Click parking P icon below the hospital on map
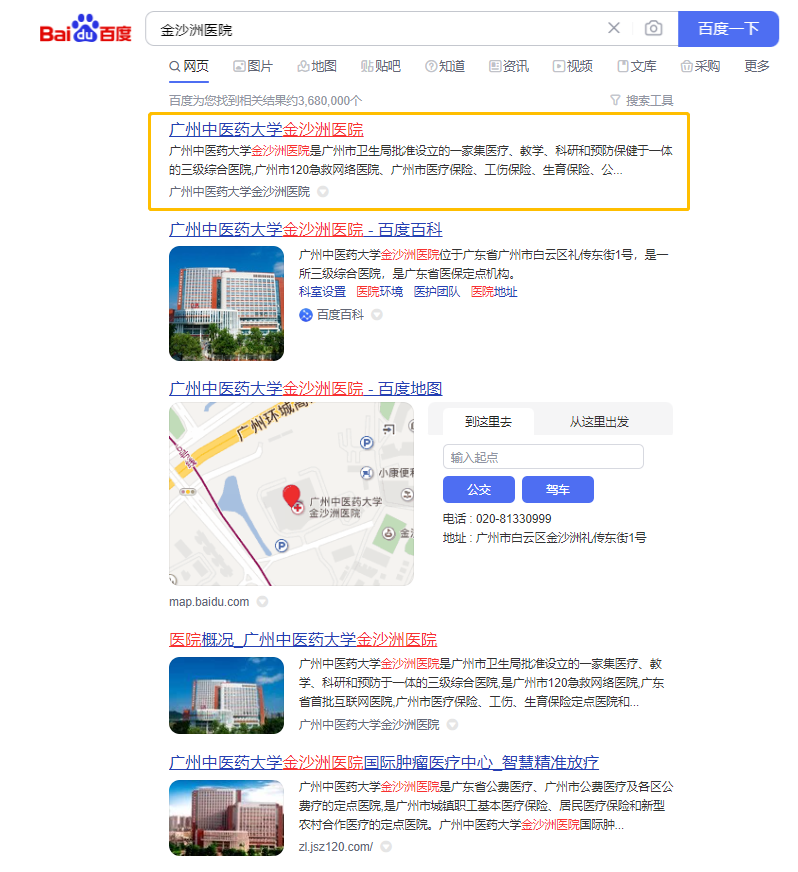This screenshot has height=872, width=798. pos(282,546)
